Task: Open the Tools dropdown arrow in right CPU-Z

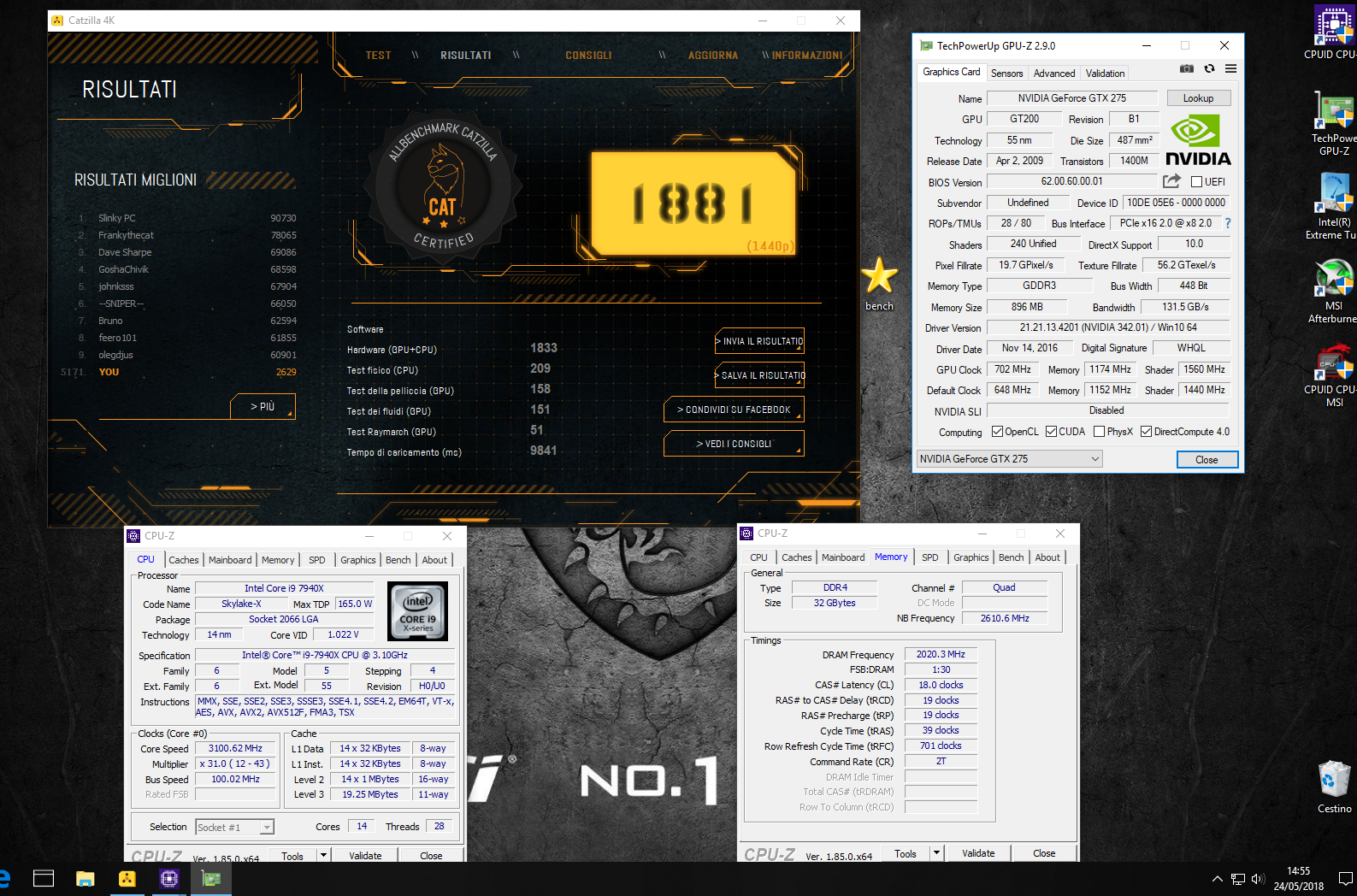Action: tap(936, 853)
